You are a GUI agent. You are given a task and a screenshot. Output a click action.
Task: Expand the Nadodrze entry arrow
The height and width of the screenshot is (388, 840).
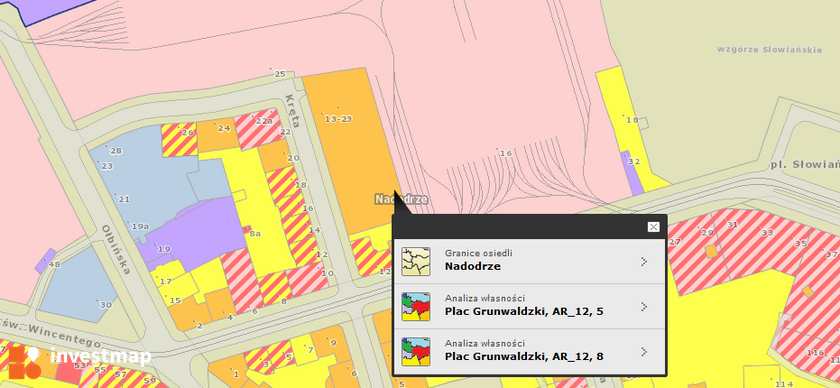point(644,262)
